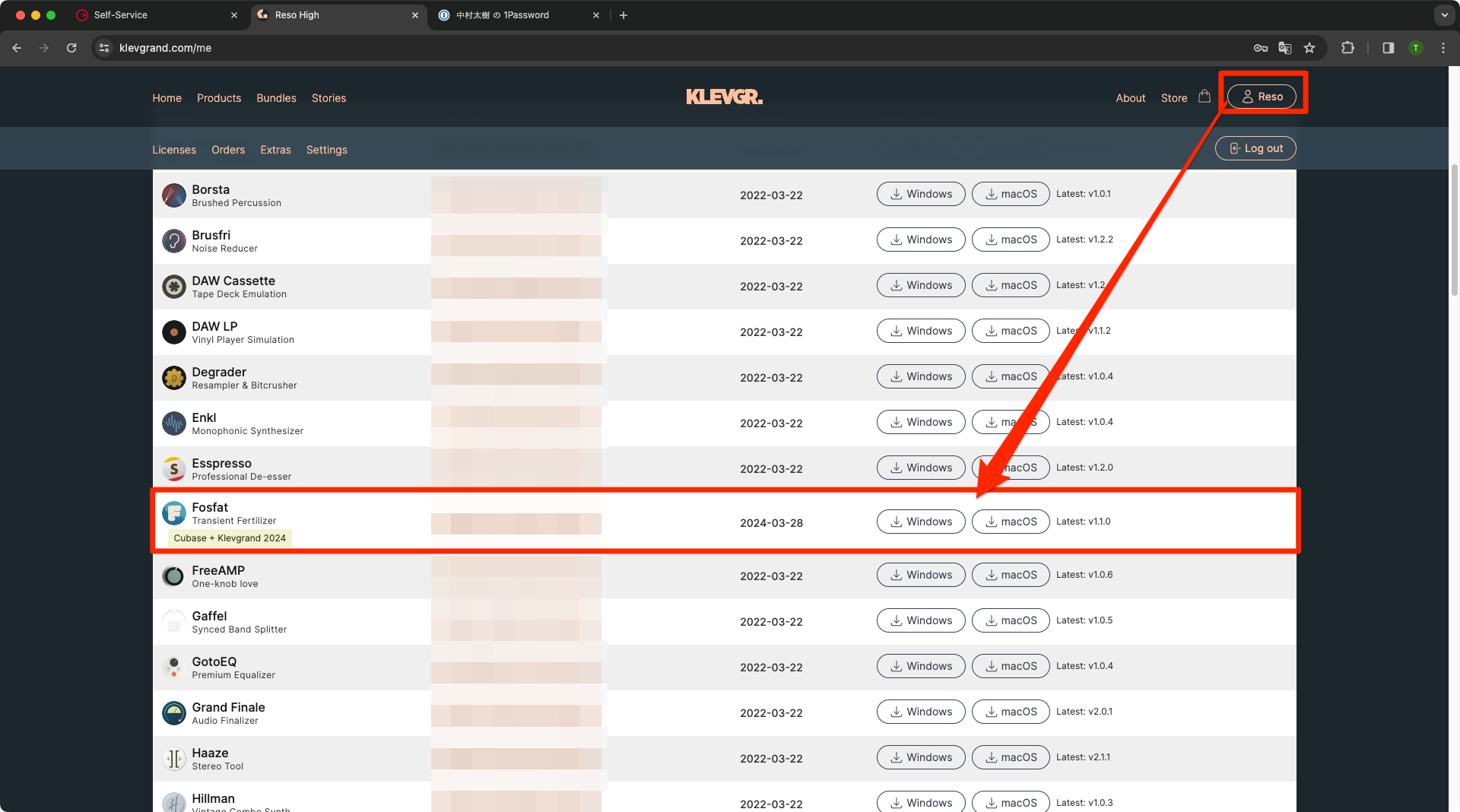
Task: Click the Degrader gear icon
Action: pyautogui.click(x=174, y=378)
